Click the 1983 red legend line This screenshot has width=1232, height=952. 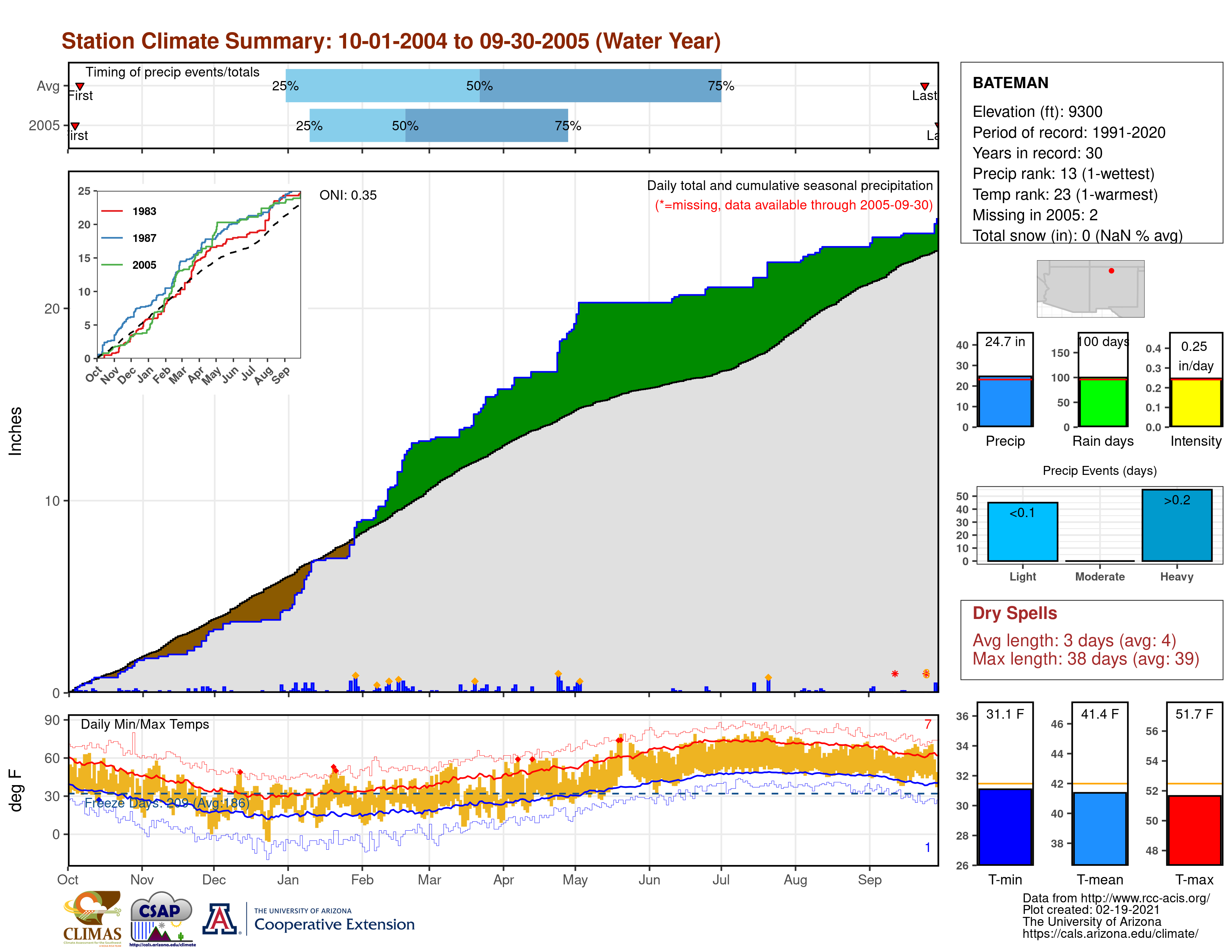(x=112, y=211)
